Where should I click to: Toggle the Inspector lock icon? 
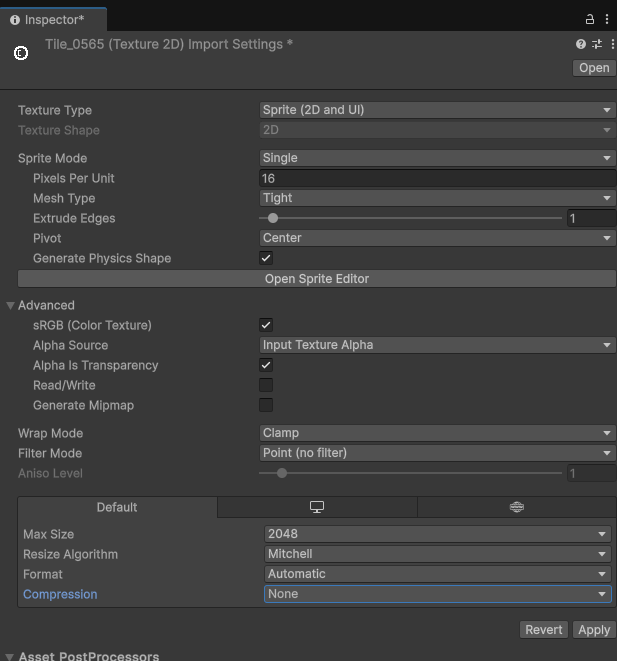[x=590, y=20]
